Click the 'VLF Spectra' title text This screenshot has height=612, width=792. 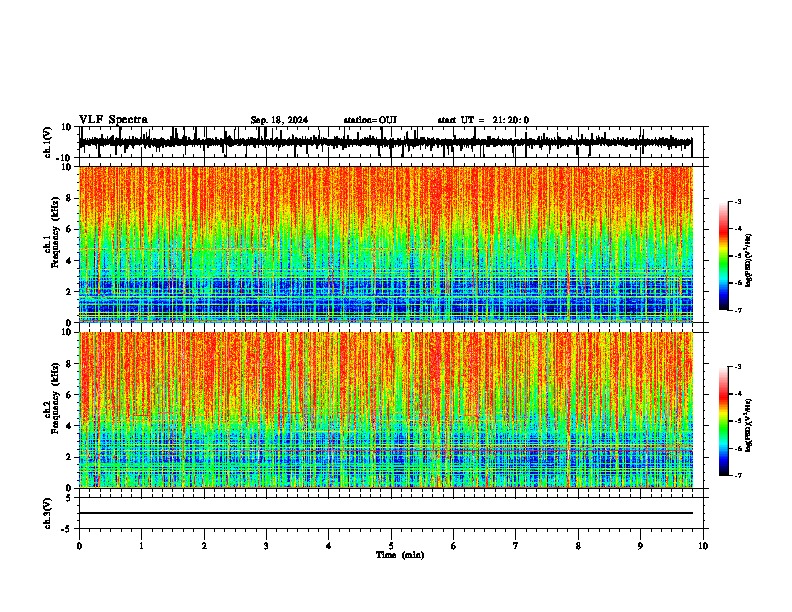click(x=113, y=120)
